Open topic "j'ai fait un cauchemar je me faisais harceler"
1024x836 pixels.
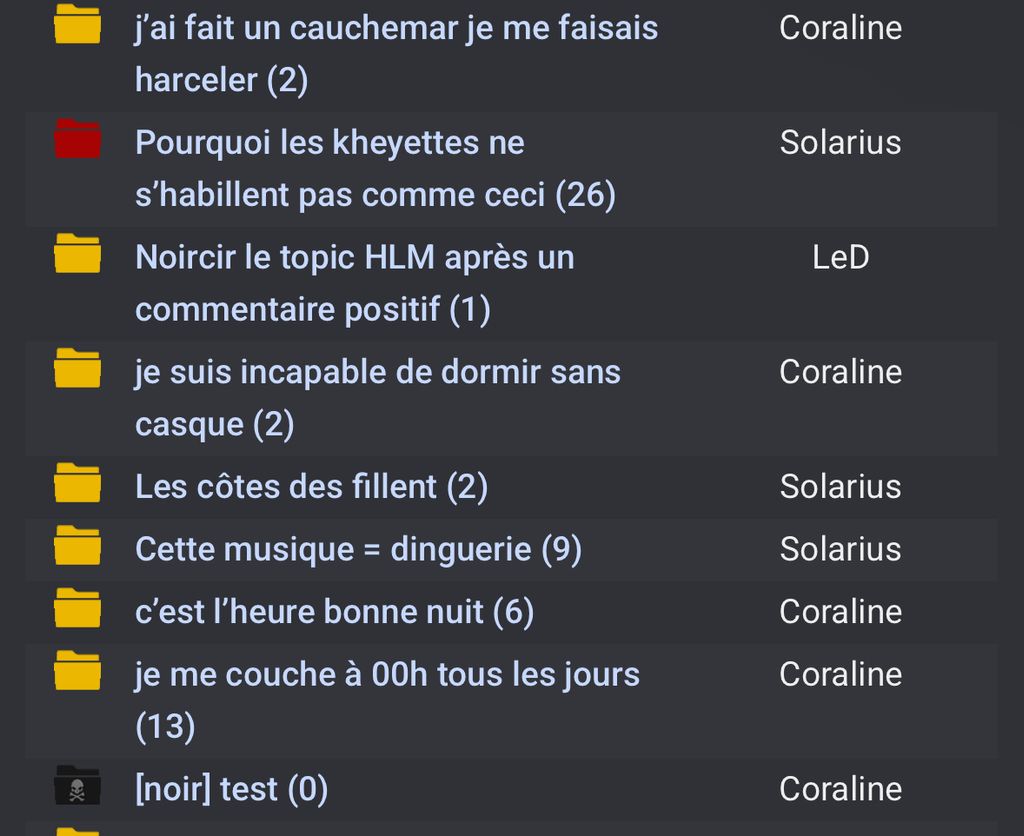(396, 28)
